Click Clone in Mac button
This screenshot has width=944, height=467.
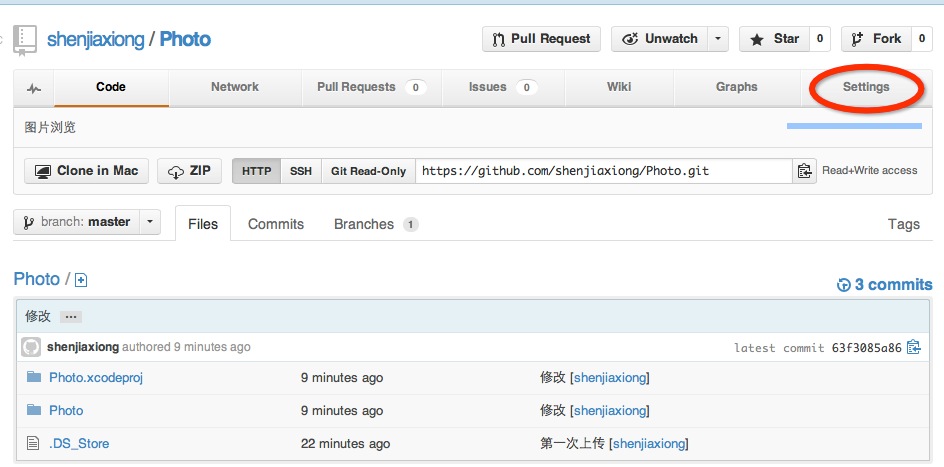pos(87,171)
